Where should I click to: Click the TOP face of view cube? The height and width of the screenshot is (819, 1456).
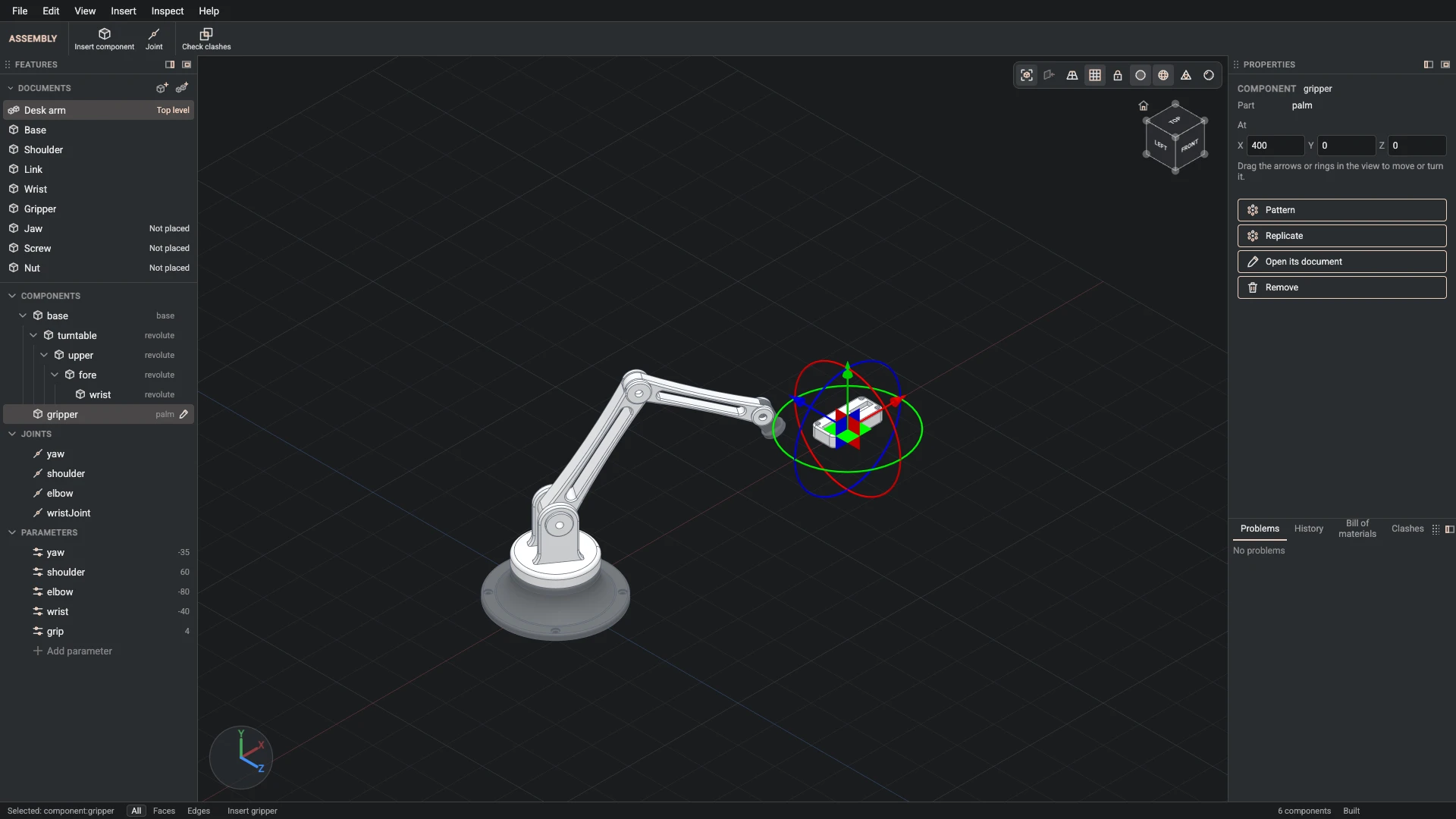click(x=1175, y=120)
